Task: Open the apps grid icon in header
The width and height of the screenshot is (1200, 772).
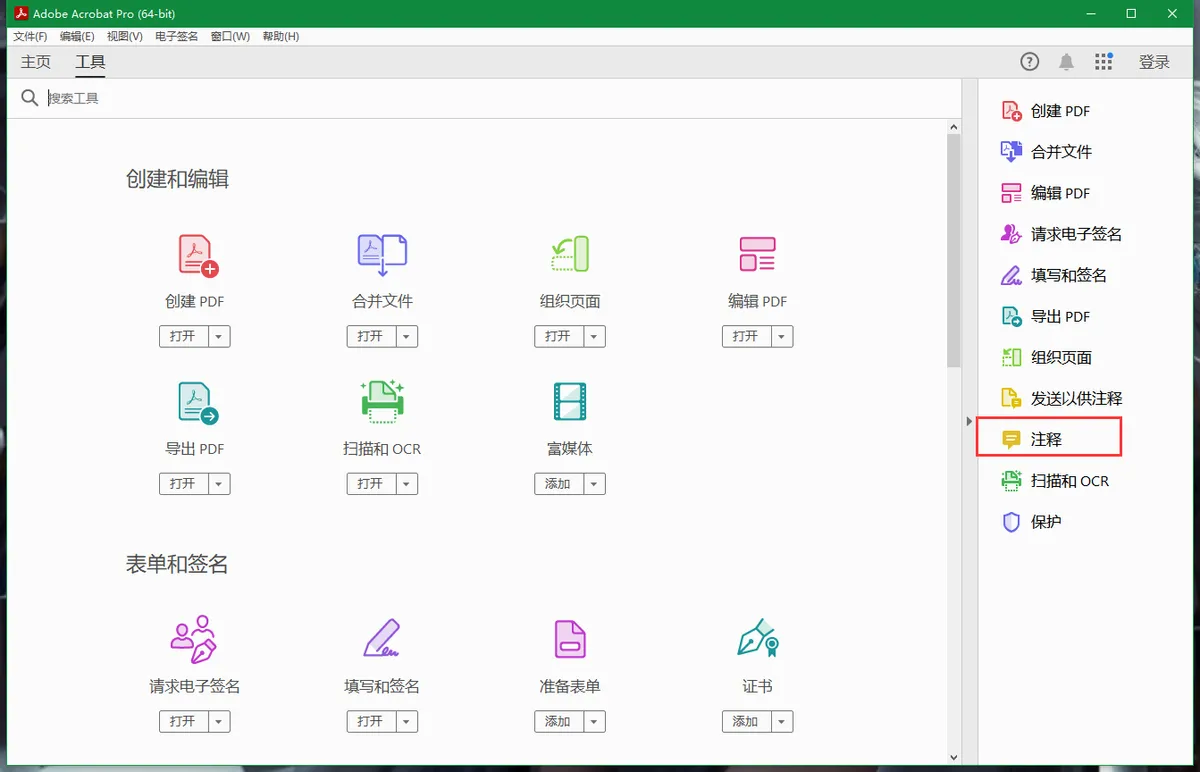Action: (1103, 62)
